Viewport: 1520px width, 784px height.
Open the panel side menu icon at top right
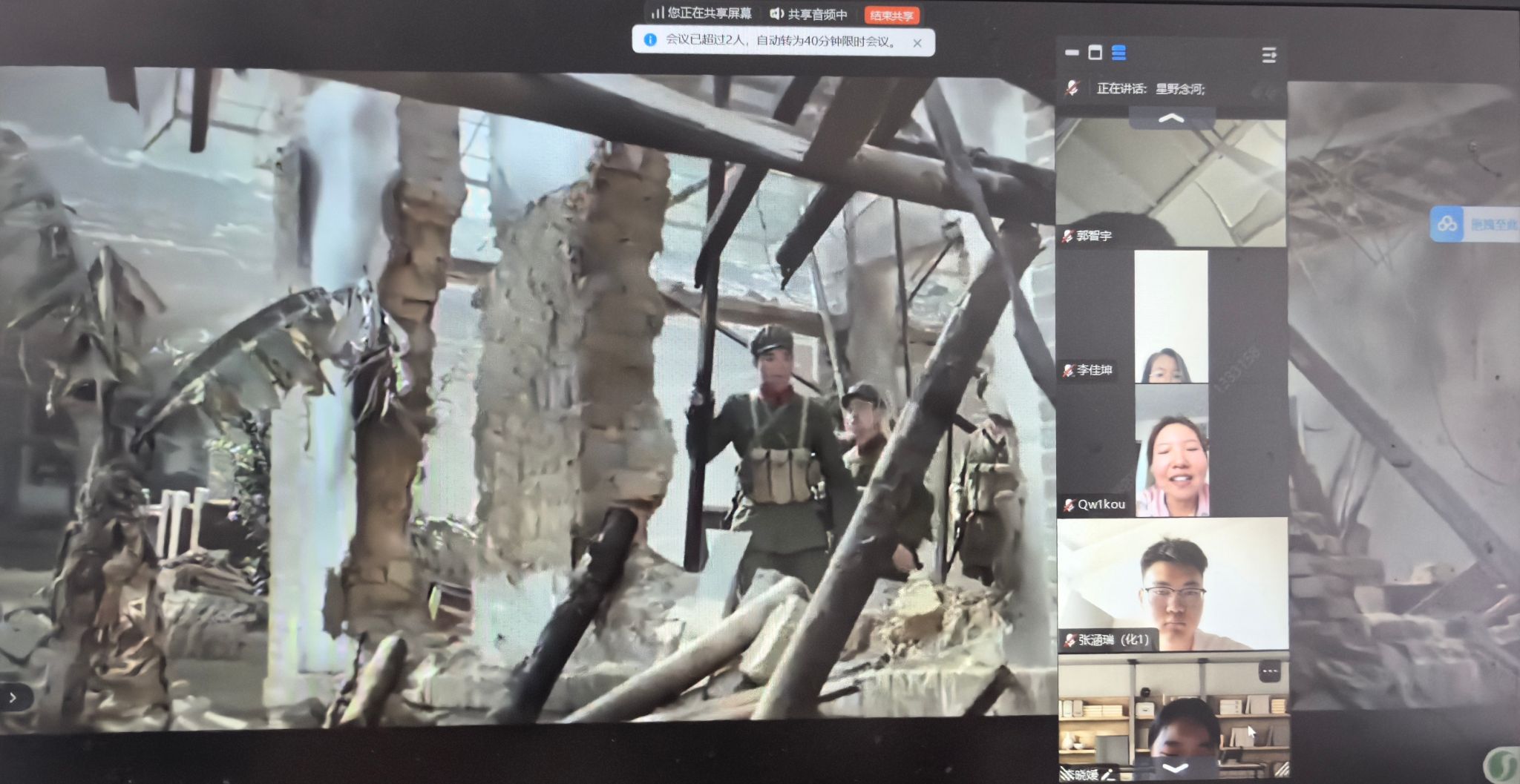point(1268,55)
